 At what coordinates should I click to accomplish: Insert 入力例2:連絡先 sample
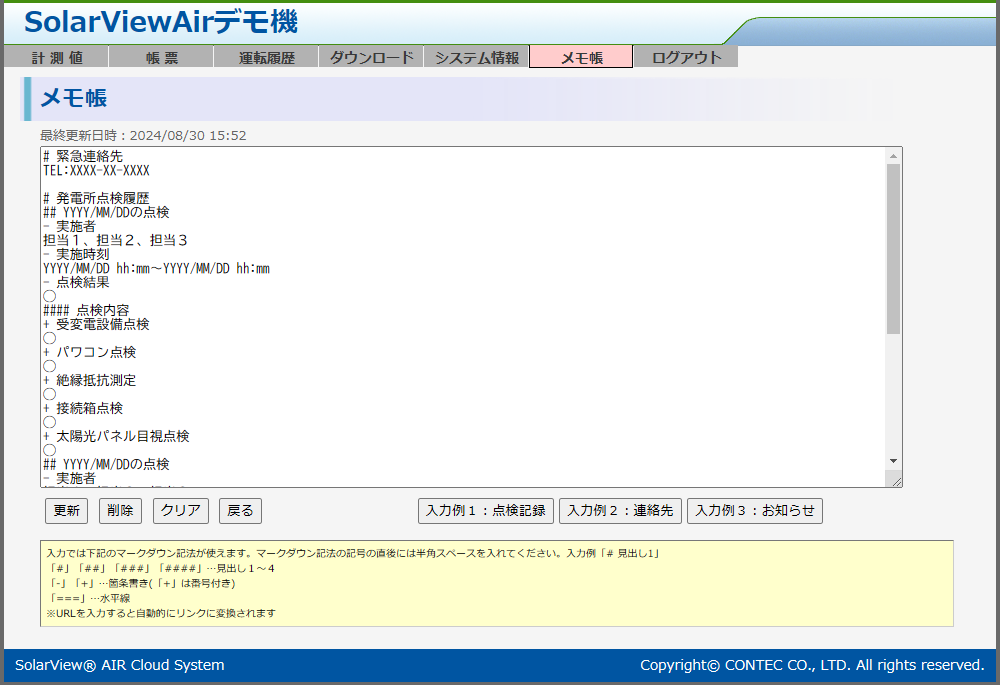click(x=619, y=511)
